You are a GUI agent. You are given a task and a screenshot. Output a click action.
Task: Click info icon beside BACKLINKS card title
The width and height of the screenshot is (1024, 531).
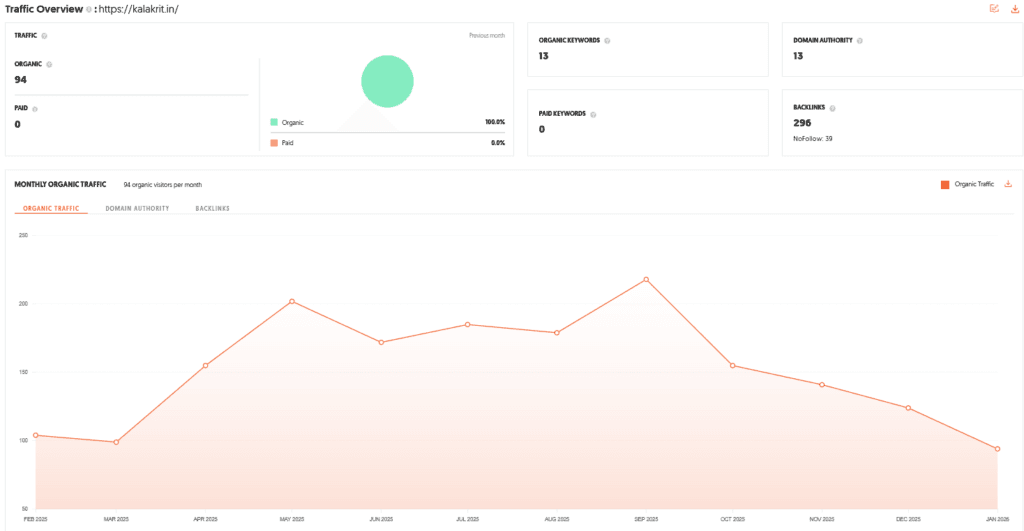(x=832, y=108)
